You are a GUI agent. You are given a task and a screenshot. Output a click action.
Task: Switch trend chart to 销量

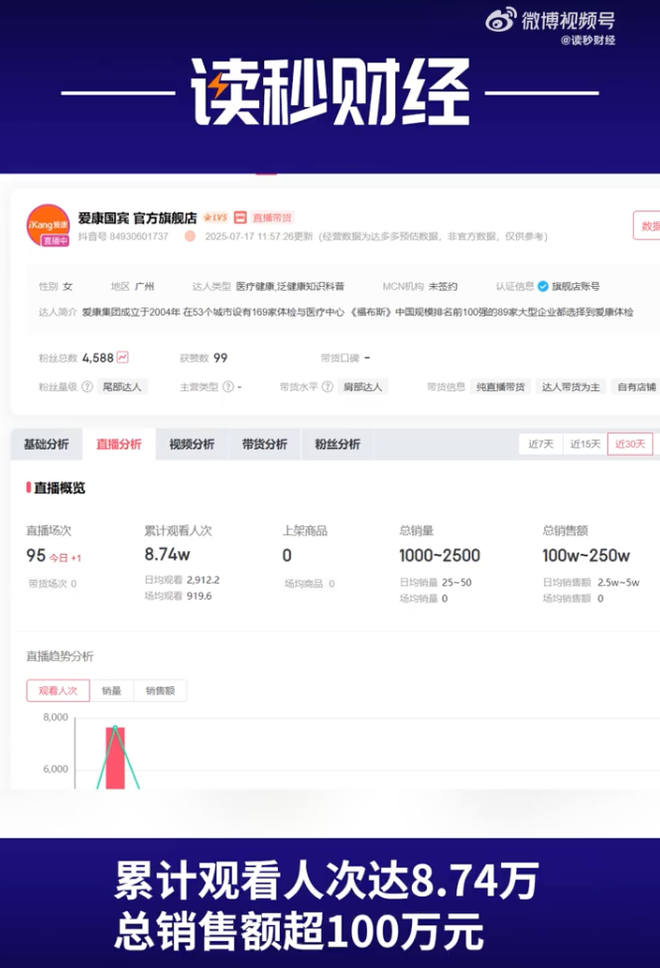coord(112,690)
